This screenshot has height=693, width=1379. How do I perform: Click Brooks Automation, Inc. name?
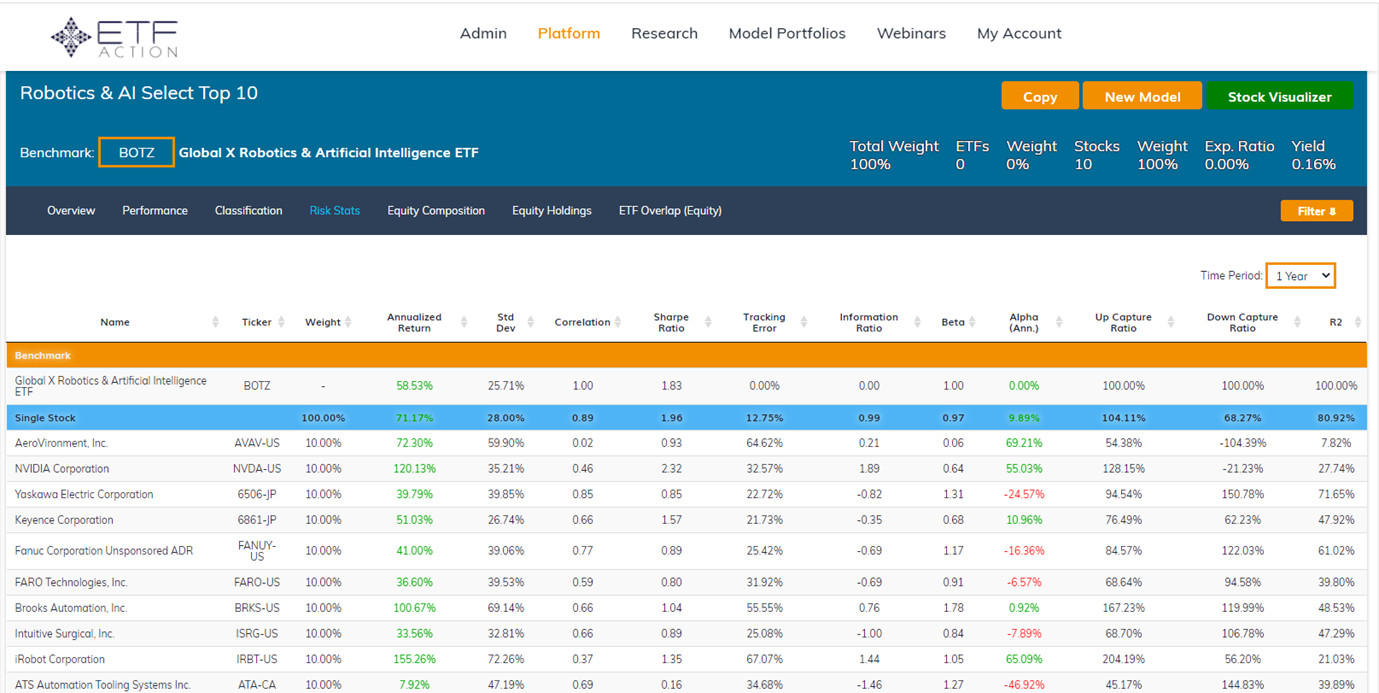click(x=71, y=608)
